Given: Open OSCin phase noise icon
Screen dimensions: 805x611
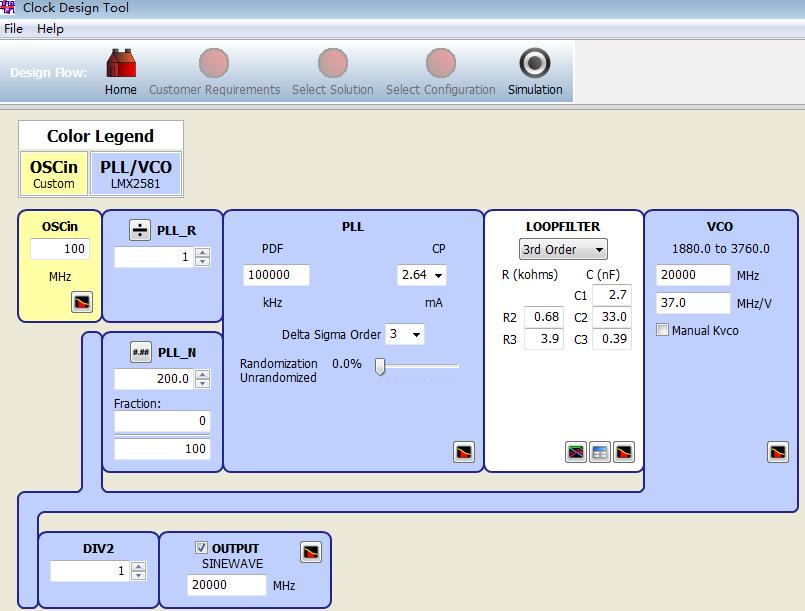Looking at the screenshot, I should point(82,302).
